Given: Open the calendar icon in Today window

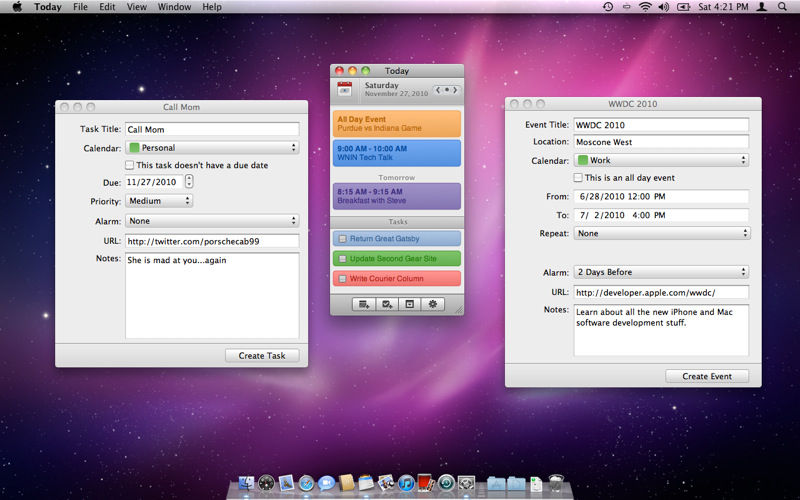Looking at the screenshot, I should point(345,89).
